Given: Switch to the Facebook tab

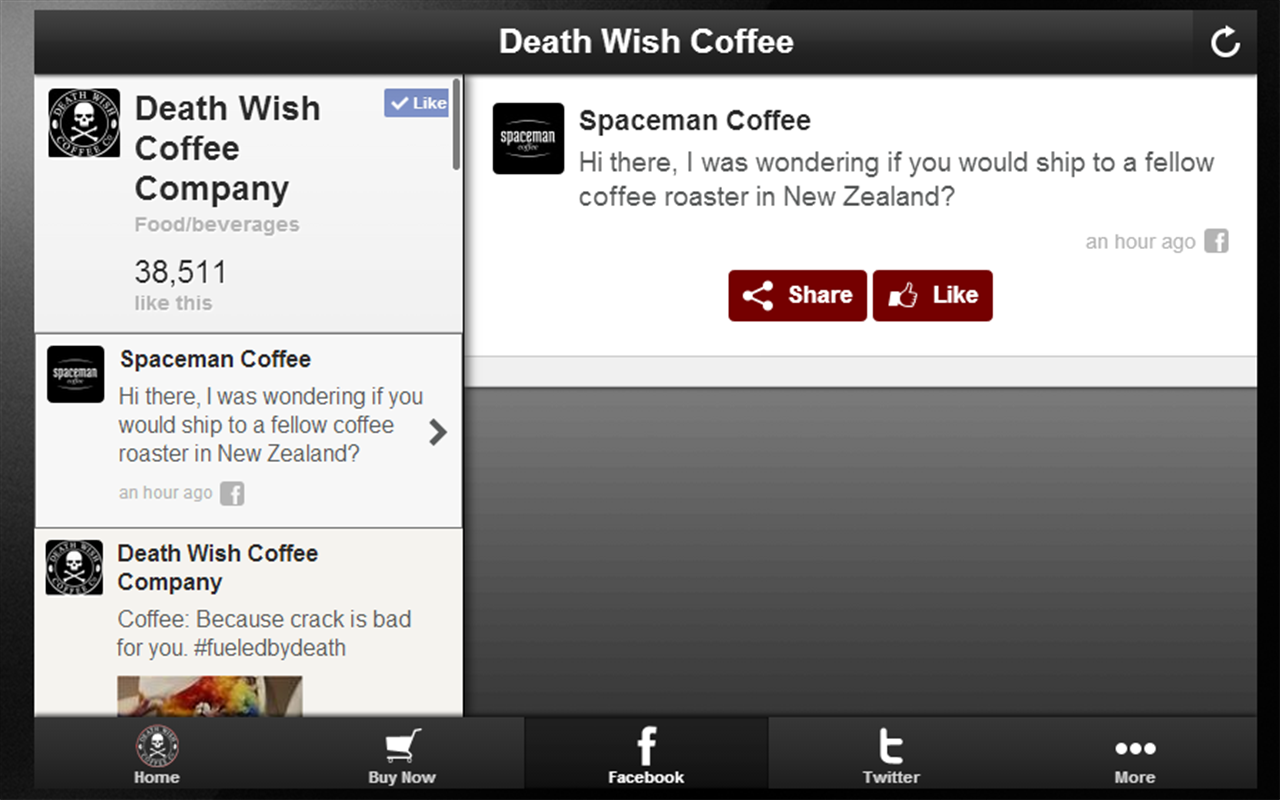Looking at the screenshot, I should [x=646, y=753].
